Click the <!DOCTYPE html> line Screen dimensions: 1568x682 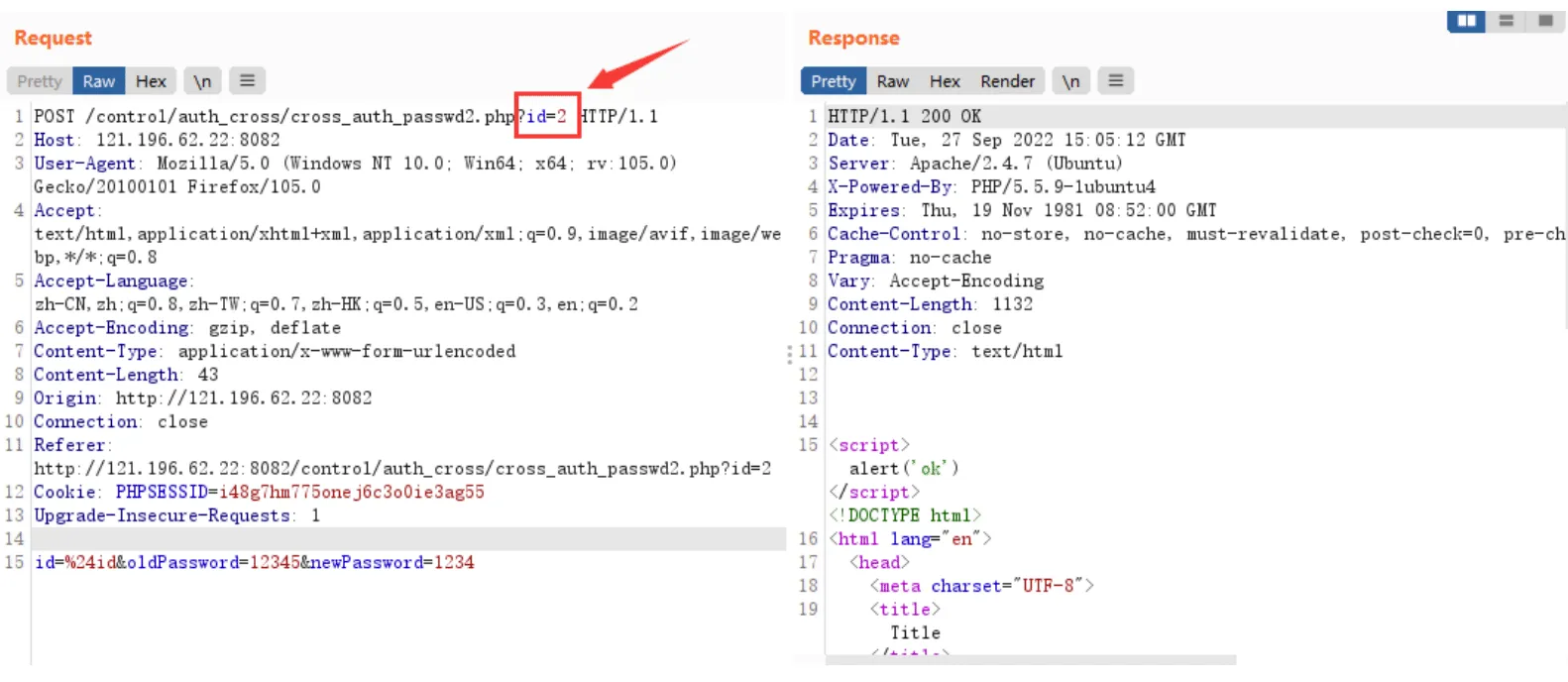pyautogui.click(x=904, y=515)
